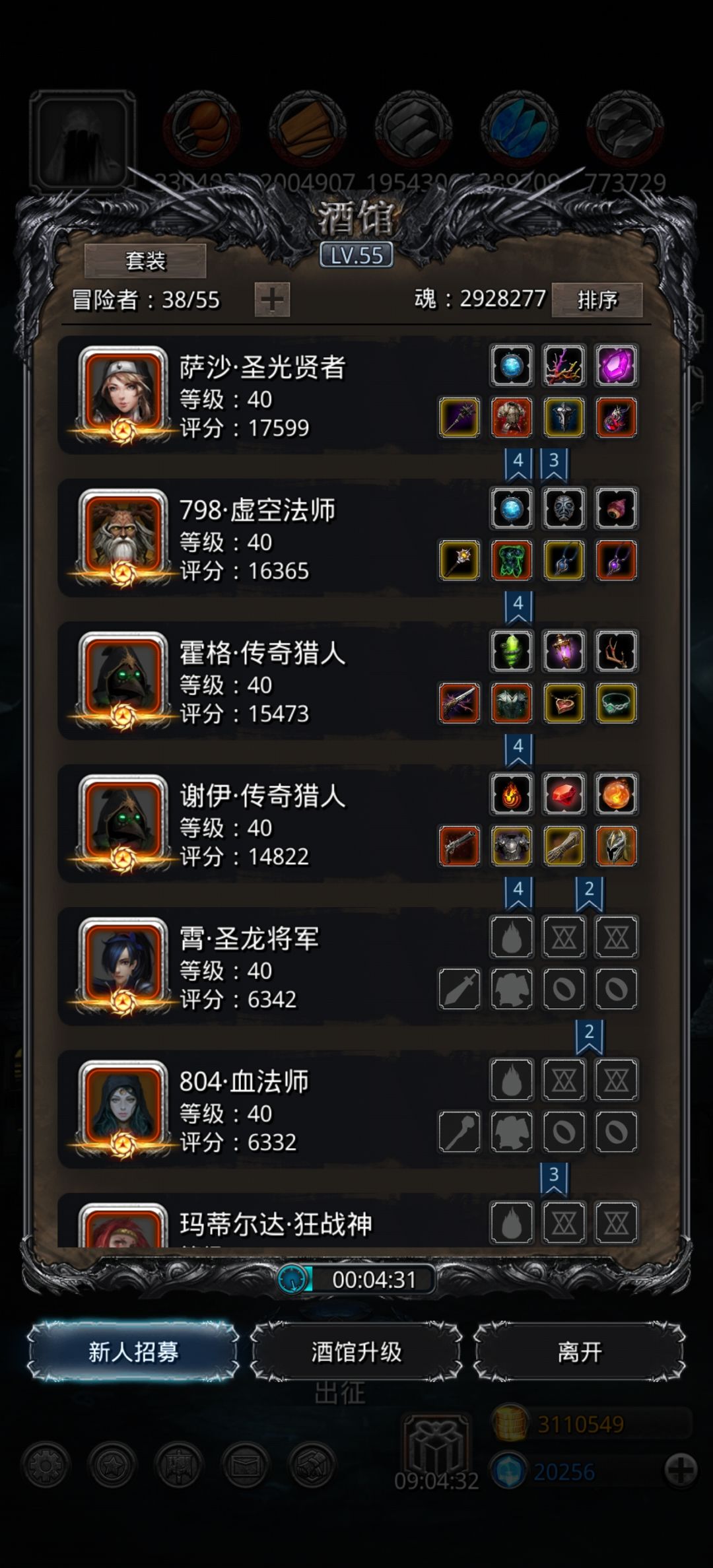The width and height of the screenshot is (713, 1568).
Task: Open empty weapon slot of 雷·圣龙将军
Action: pos(459,989)
